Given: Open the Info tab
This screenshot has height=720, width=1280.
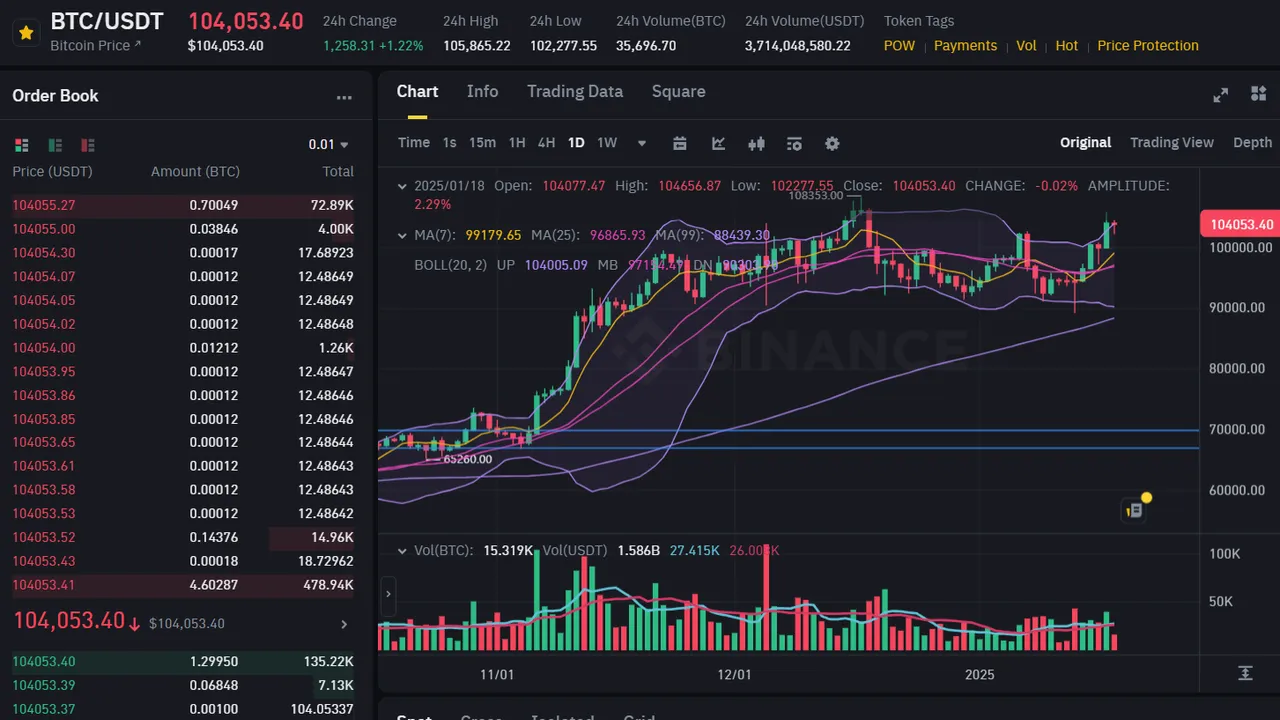Looking at the screenshot, I should point(482,91).
